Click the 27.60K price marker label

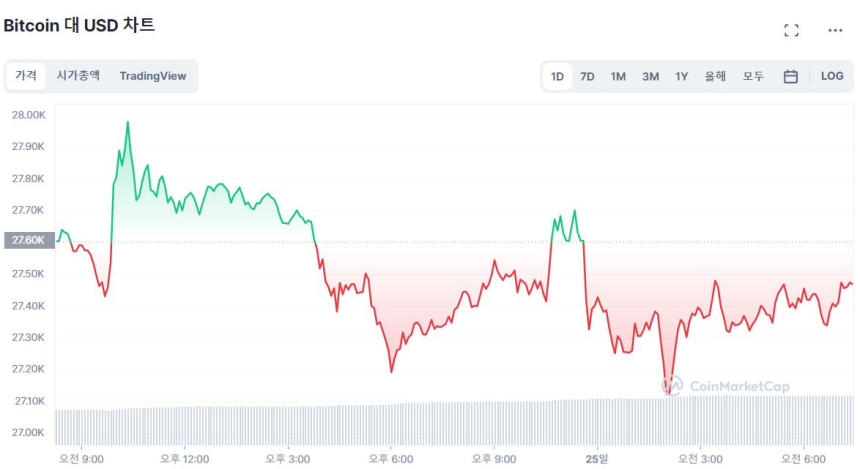click(x=27, y=240)
